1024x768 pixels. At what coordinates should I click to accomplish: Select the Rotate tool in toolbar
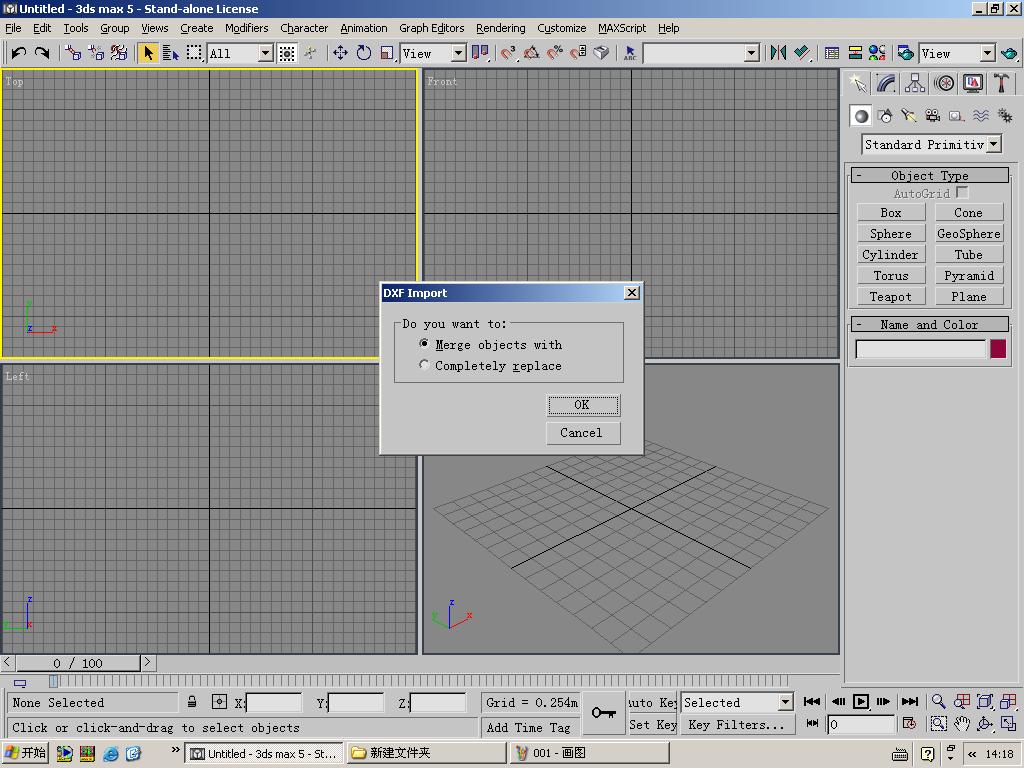click(x=364, y=53)
